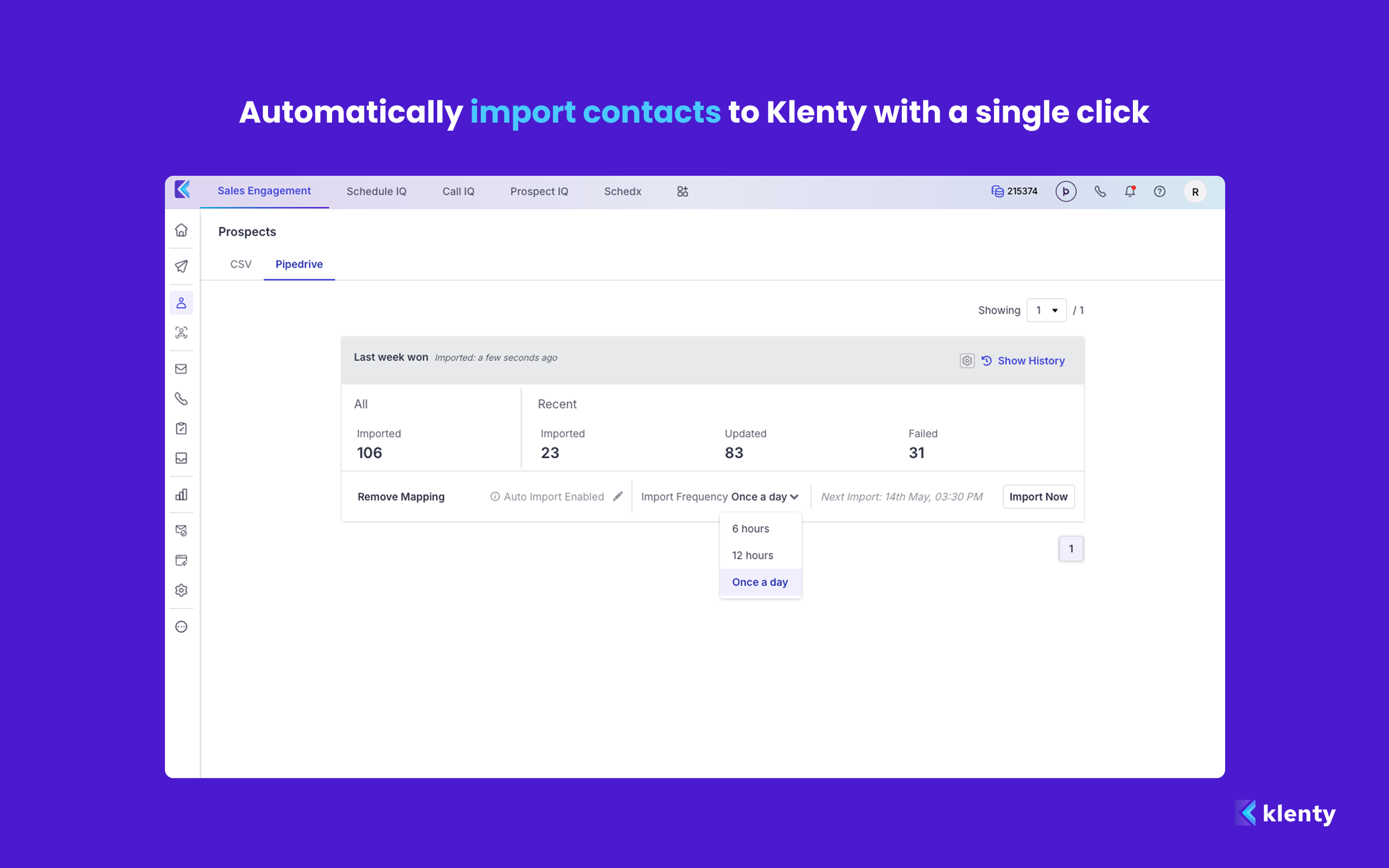Open the 'R' user avatar menu

(1195, 192)
